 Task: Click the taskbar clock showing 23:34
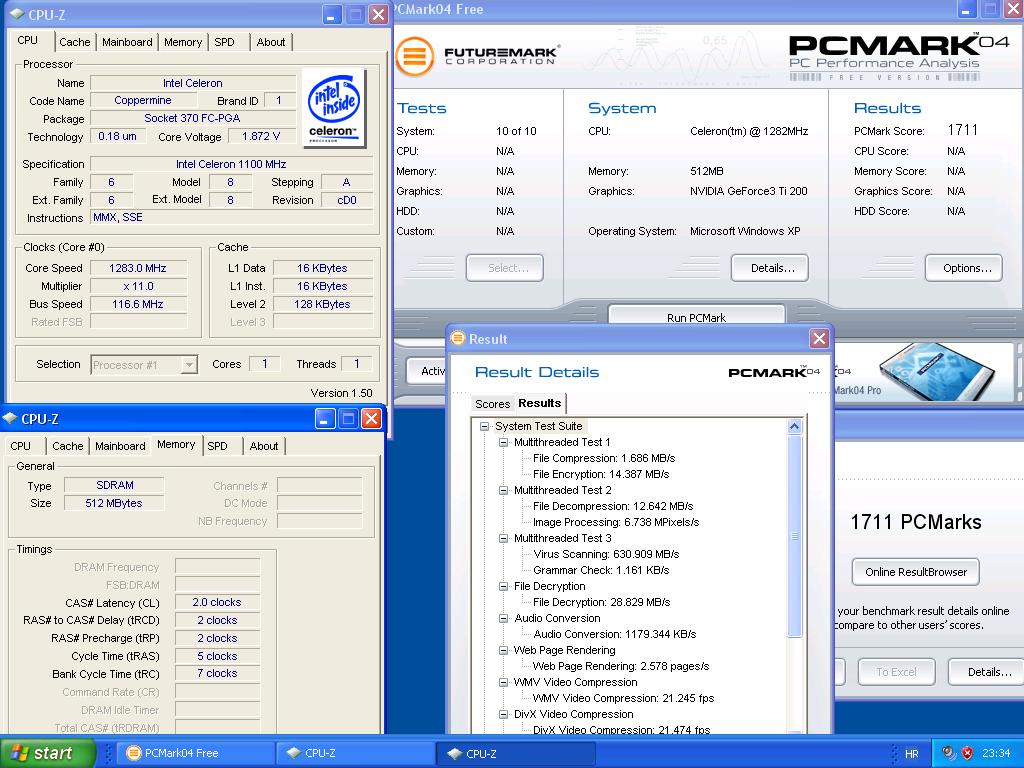click(996, 753)
